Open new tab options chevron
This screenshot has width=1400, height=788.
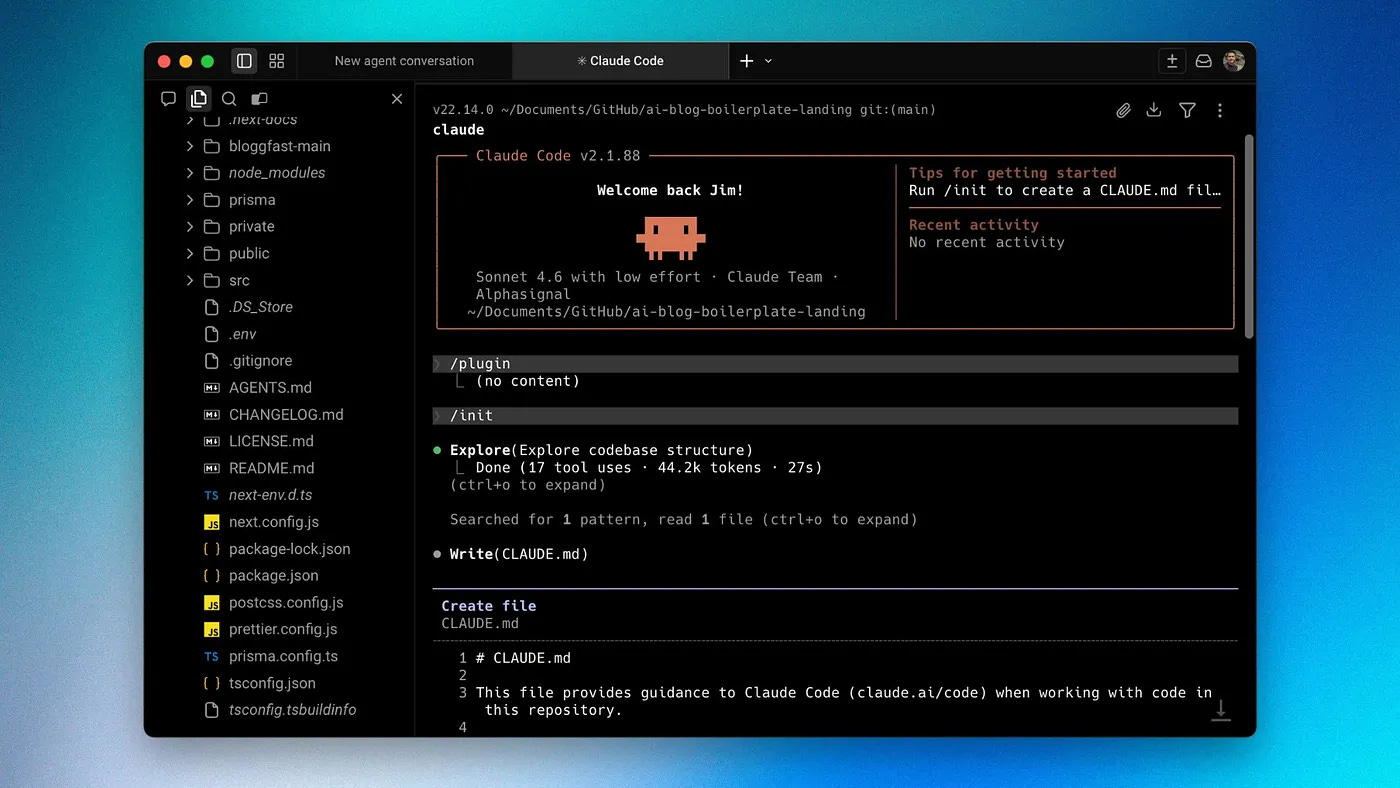(x=768, y=61)
